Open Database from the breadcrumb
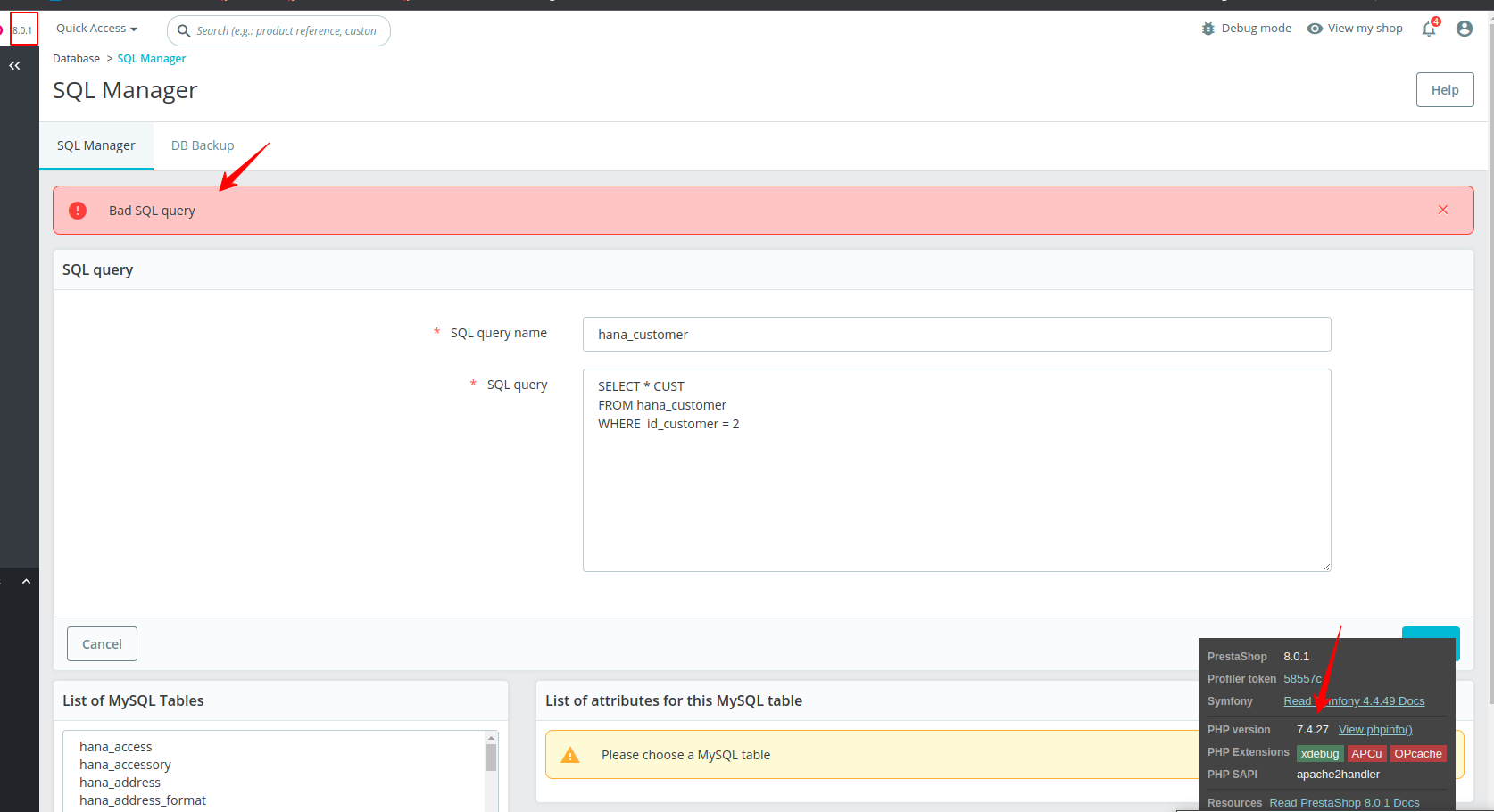The image size is (1494, 812). (x=76, y=58)
